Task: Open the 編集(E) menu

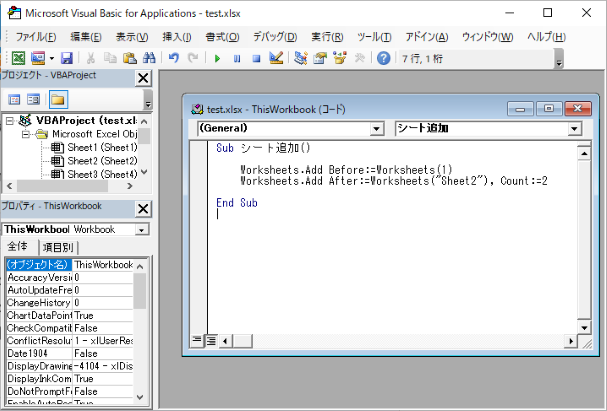Action: point(86,37)
